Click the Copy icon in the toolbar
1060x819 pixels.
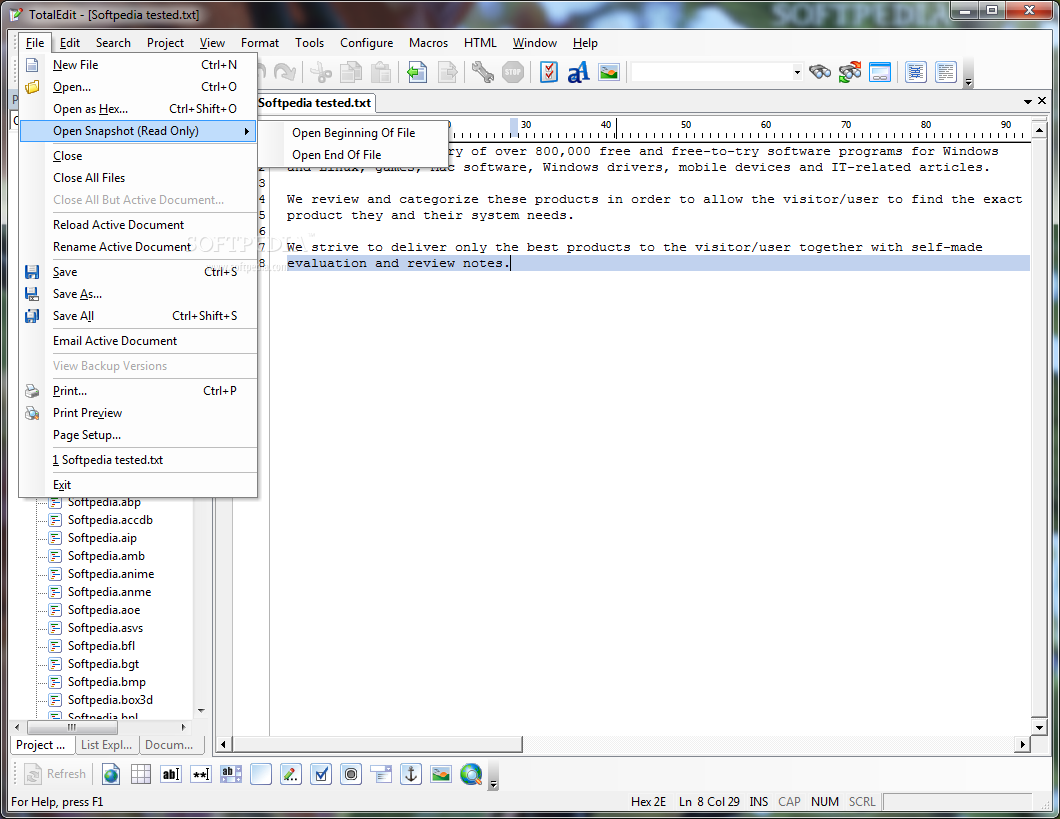(351, 72)
